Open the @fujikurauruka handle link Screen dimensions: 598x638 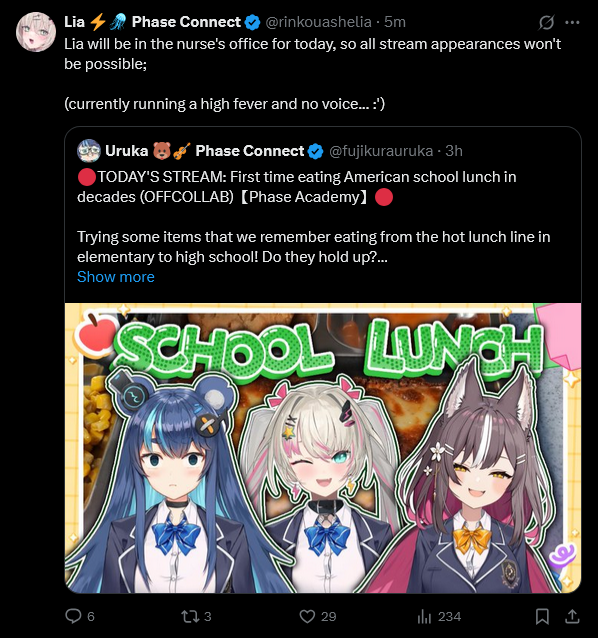coord(381,151)
